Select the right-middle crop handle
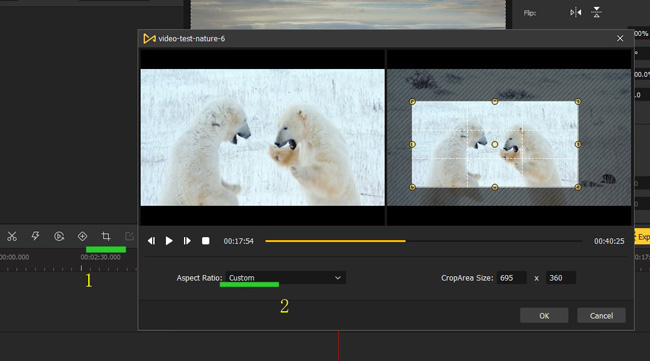 click(578, 144)
